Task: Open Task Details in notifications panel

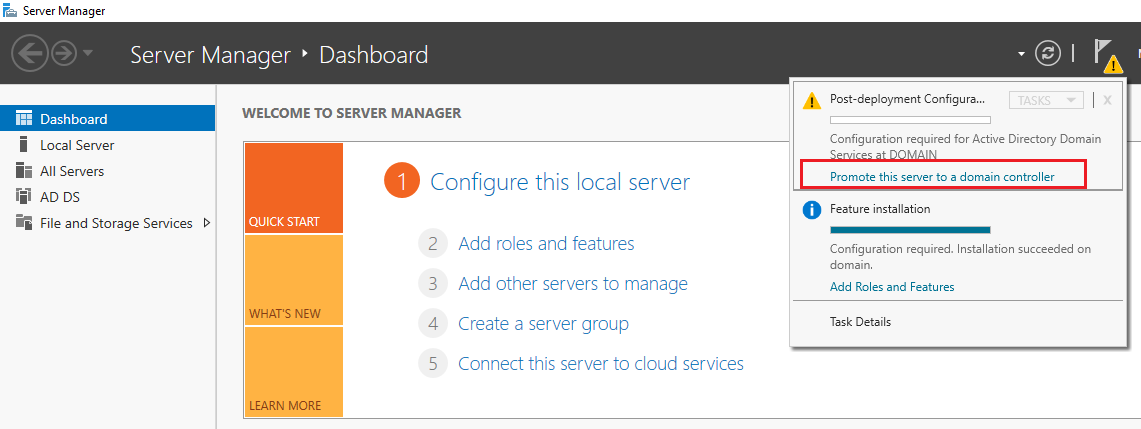Action: coord(860,322)
